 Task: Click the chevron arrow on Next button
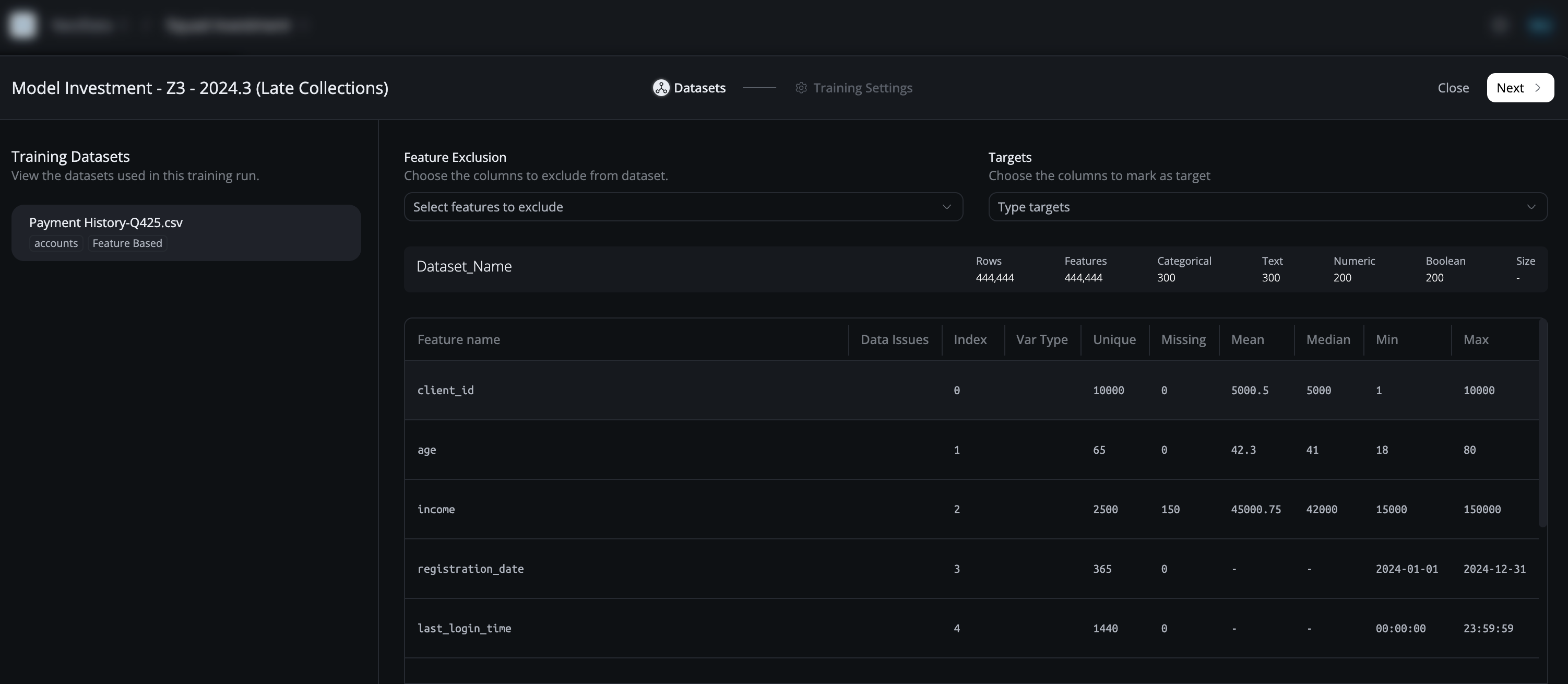click(1538, 88)
